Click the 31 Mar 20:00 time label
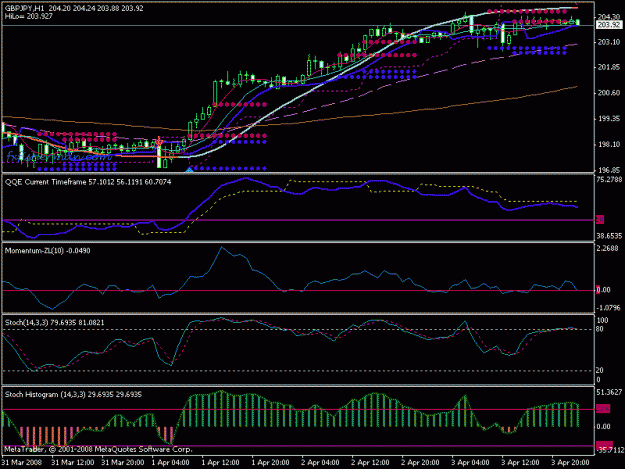The height and width of the screenshot is (469, 625). point(122,462)
